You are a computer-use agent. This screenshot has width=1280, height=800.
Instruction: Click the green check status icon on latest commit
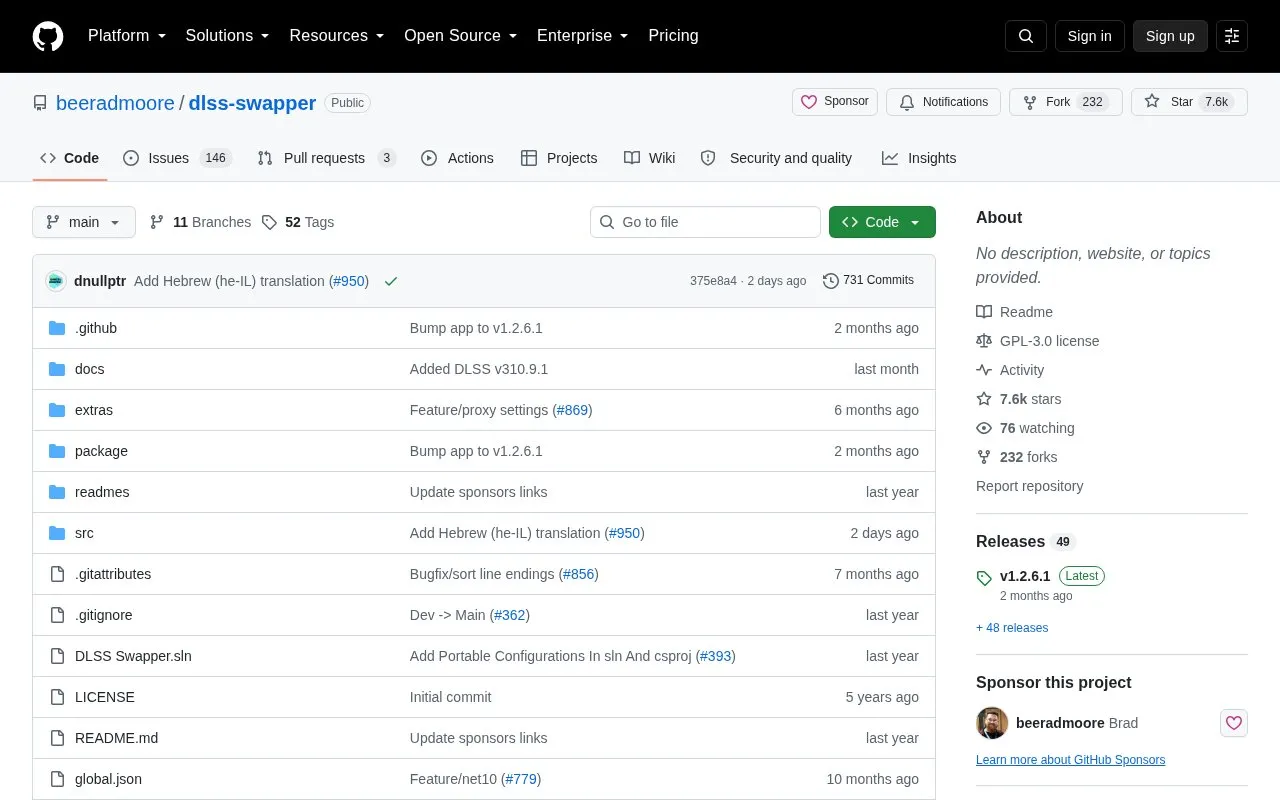coord(391,281)
